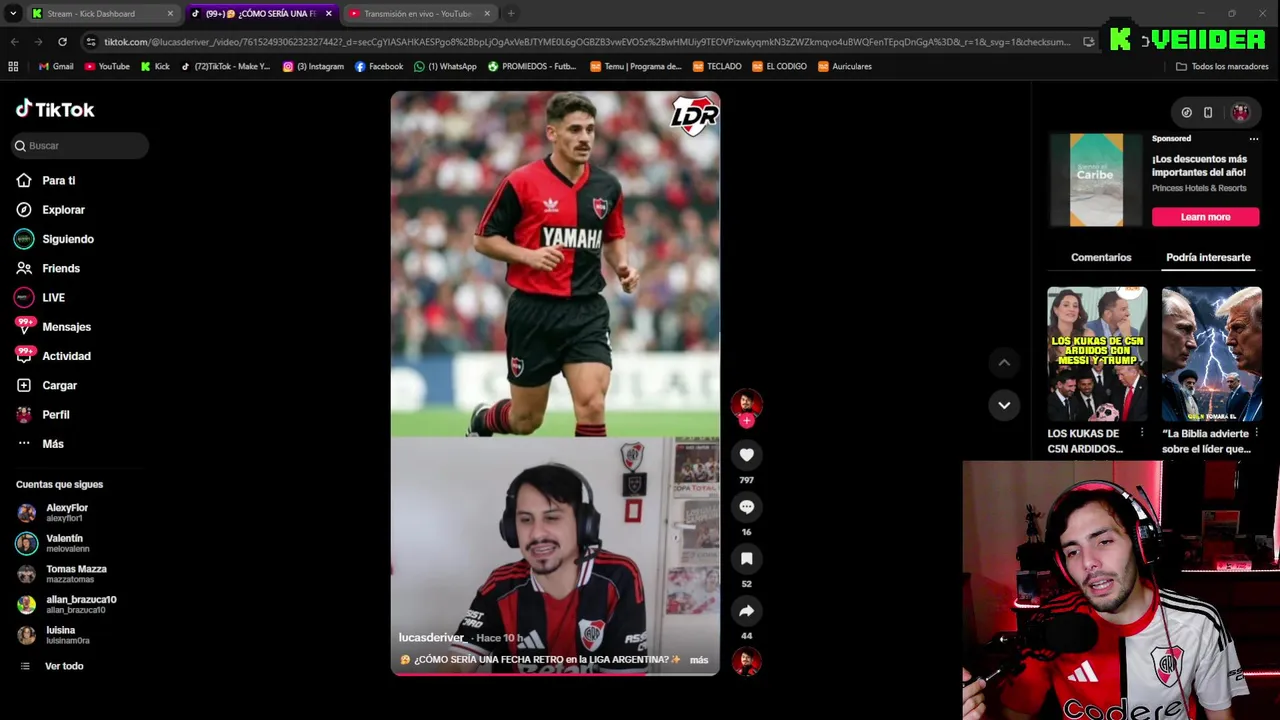Screen dimensions: 1280x720
Task: Expand video caption with más
Action: click(x=699, y=660)
